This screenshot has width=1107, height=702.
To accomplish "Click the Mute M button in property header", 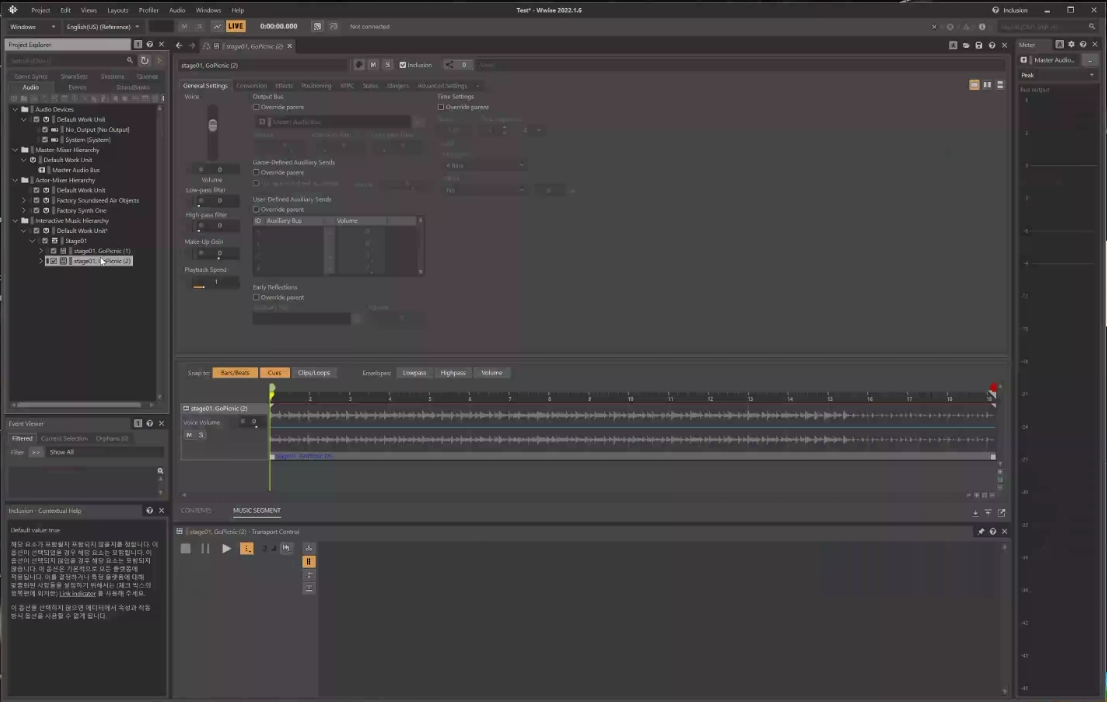I will (x=373, y=64).
